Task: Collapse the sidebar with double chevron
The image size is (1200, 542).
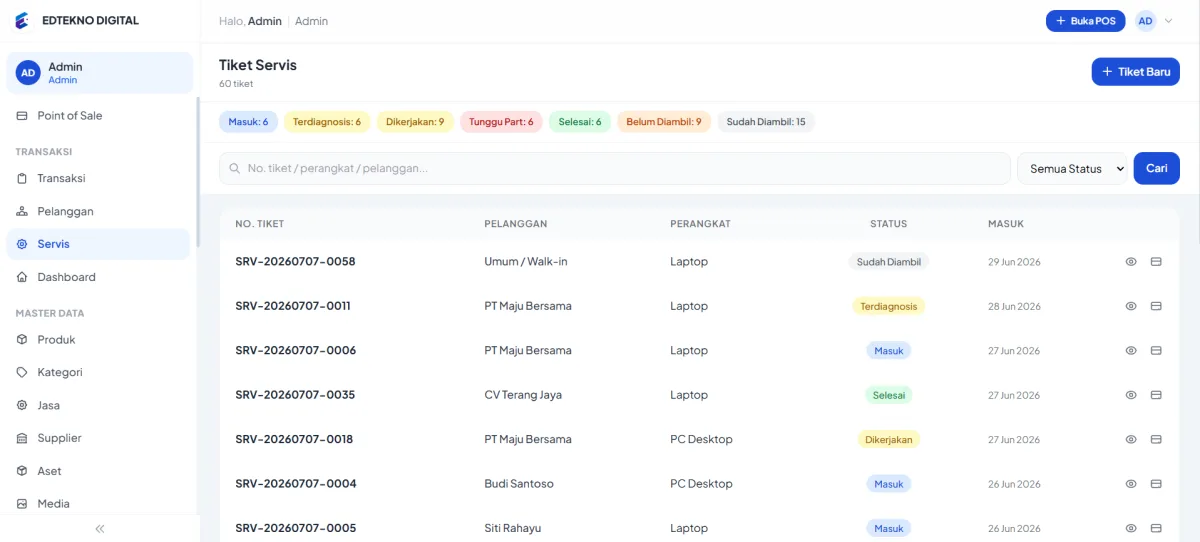Action: point(100,528)
